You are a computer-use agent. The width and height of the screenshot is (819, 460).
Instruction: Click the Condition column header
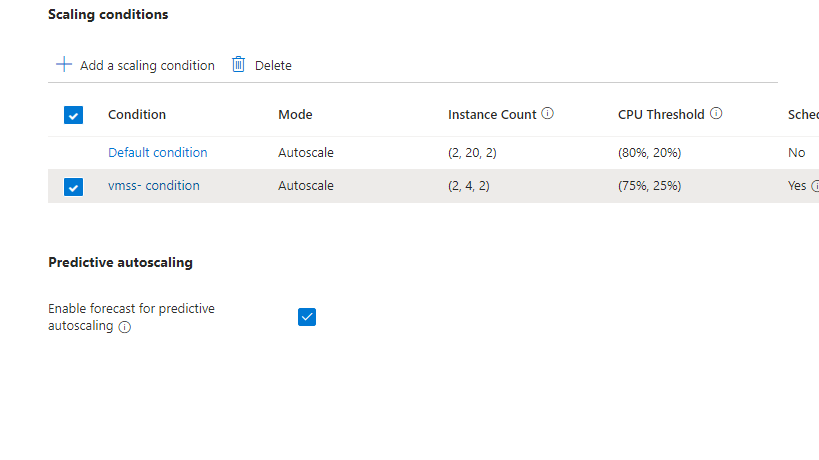point(137,115)
